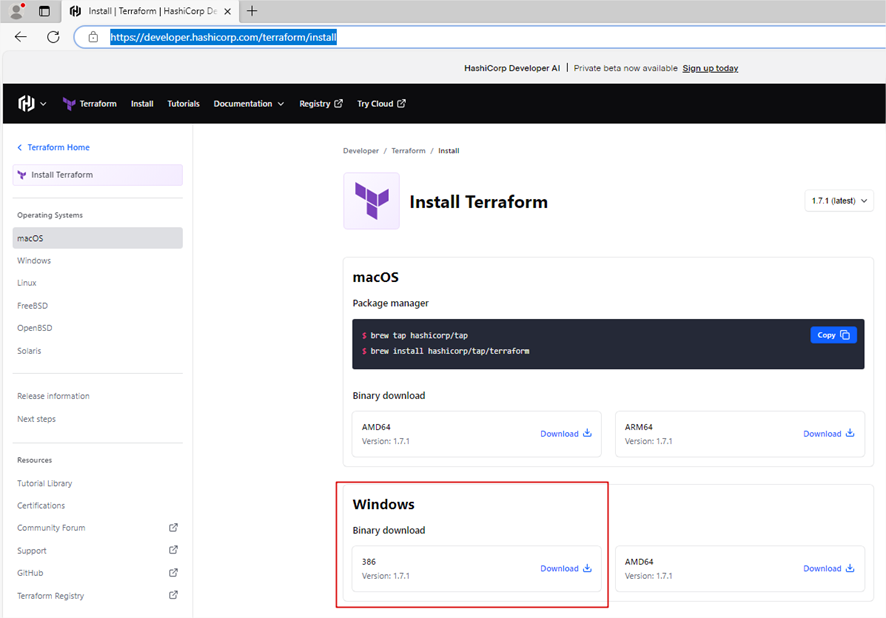Select Install Terraform in sidebar
Viewport: 886px width, 618px height.
coord(98,175)
